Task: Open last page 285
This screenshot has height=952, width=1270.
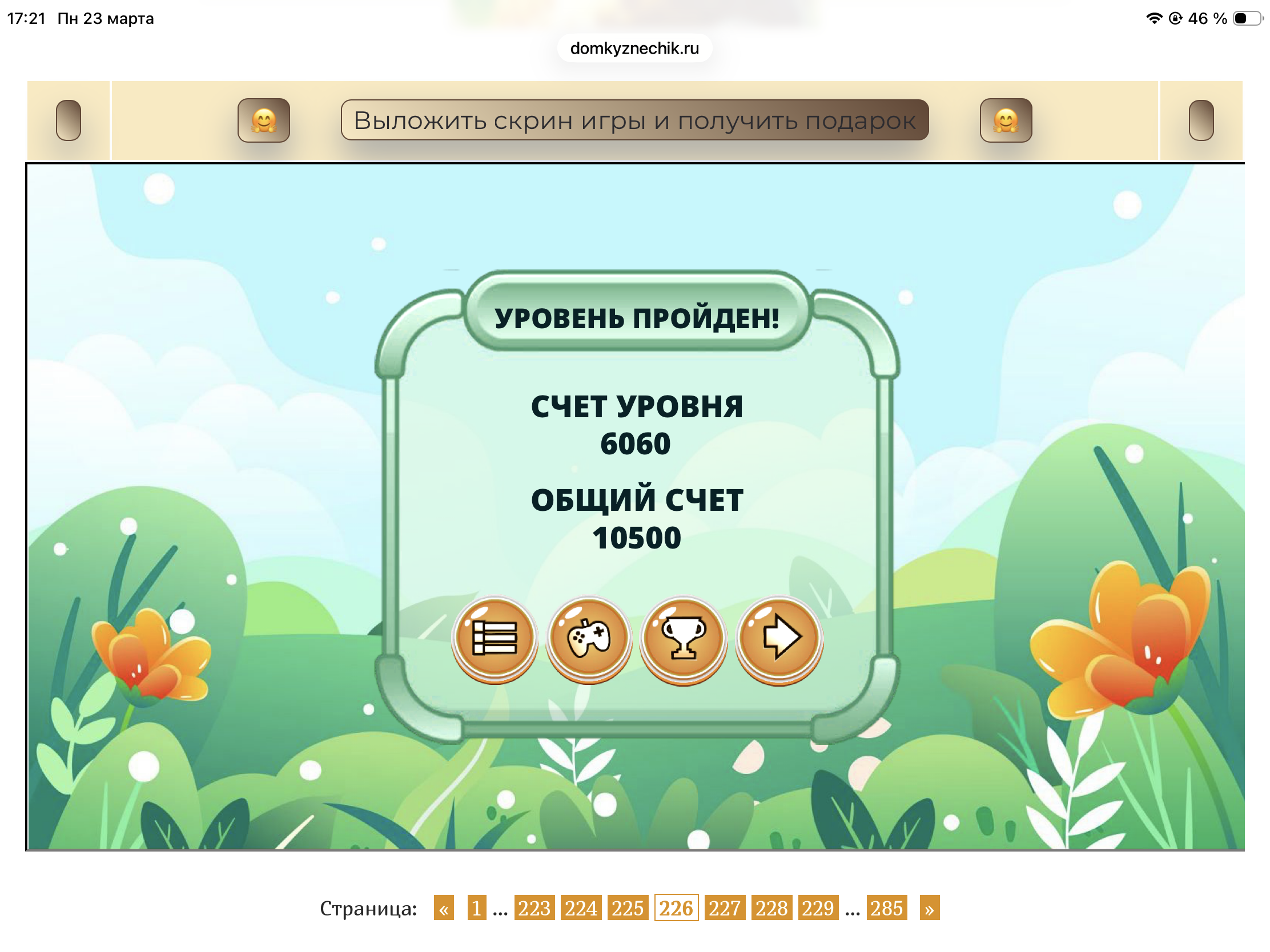Action: 886,908
